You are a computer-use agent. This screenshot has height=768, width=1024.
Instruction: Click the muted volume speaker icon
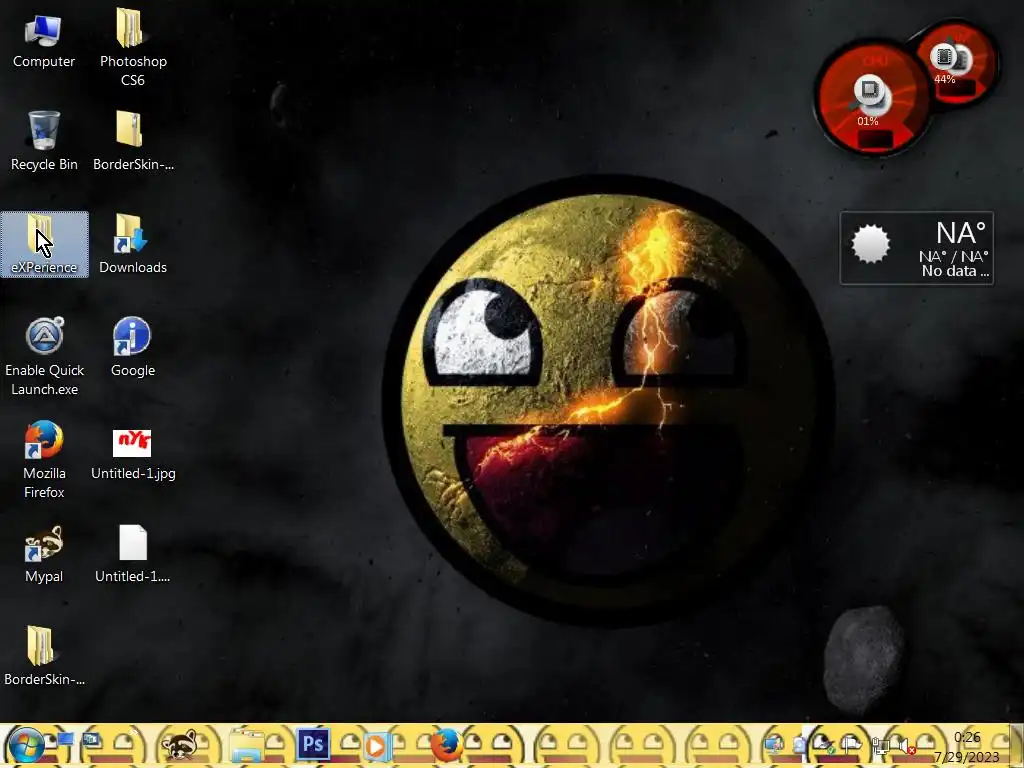click(906, 744)
